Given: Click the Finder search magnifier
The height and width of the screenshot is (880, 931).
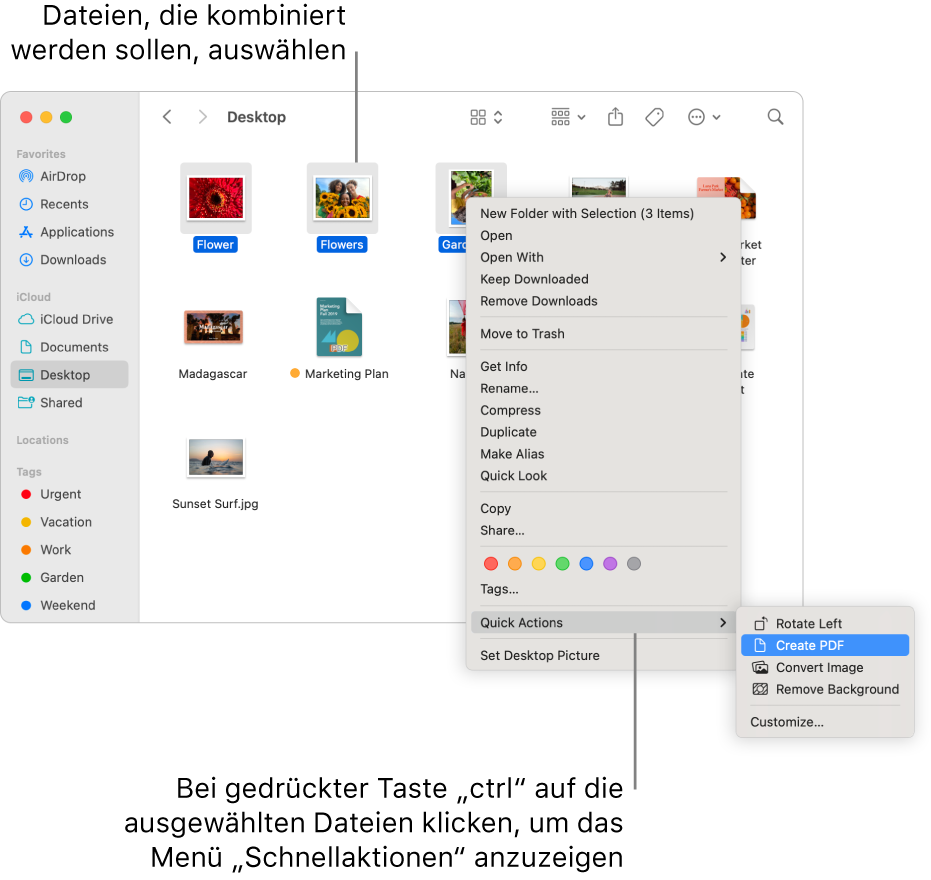Looking at the screenshot, I should pyautogui.click(x=775, y=117).
